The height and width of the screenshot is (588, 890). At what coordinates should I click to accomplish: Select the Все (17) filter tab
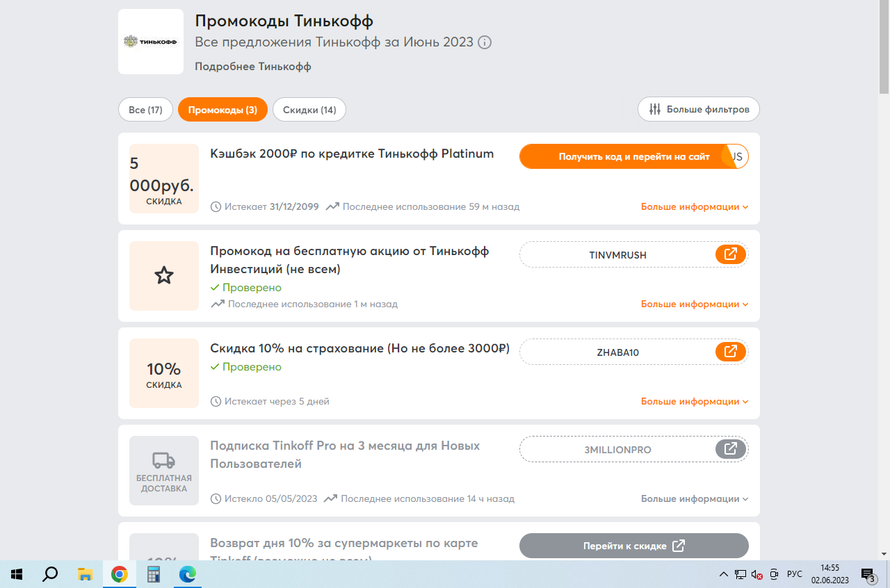point(145,110)
